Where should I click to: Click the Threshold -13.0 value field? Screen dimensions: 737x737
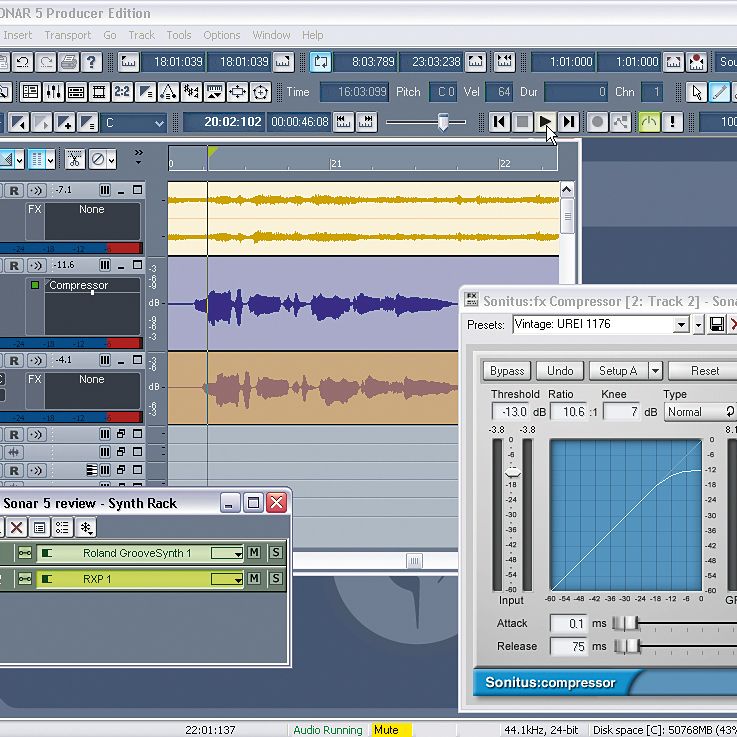tap(511, 412)
